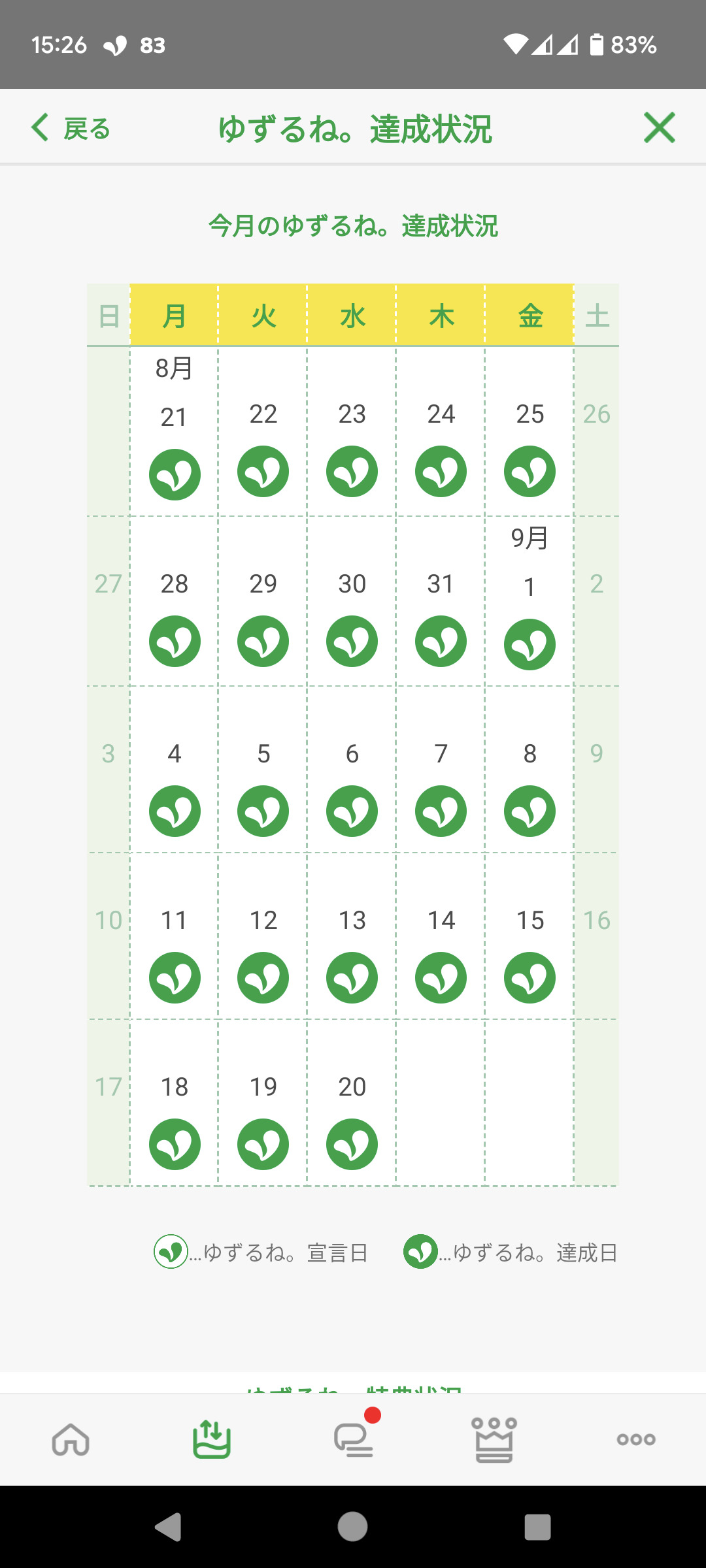Tap the achievement leaf icon for August 21
The image size is (706, 1568).
(175, 474)
